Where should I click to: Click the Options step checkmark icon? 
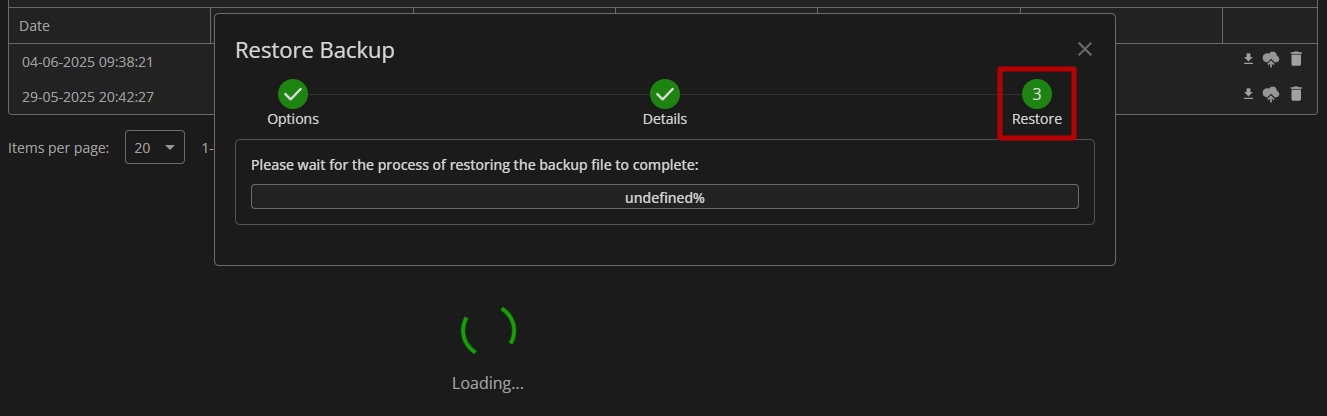pyautogui.click(x=293, y=94)
